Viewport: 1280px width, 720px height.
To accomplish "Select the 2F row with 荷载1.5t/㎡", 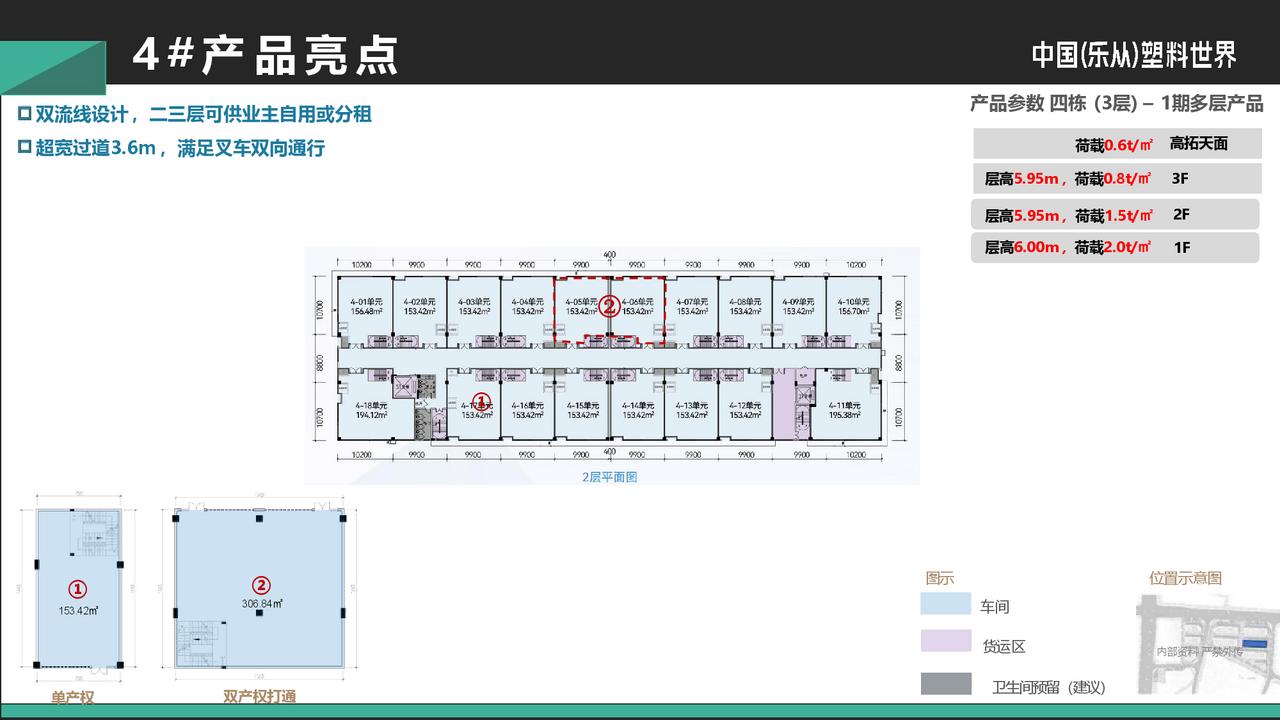I will point(1115,214).
